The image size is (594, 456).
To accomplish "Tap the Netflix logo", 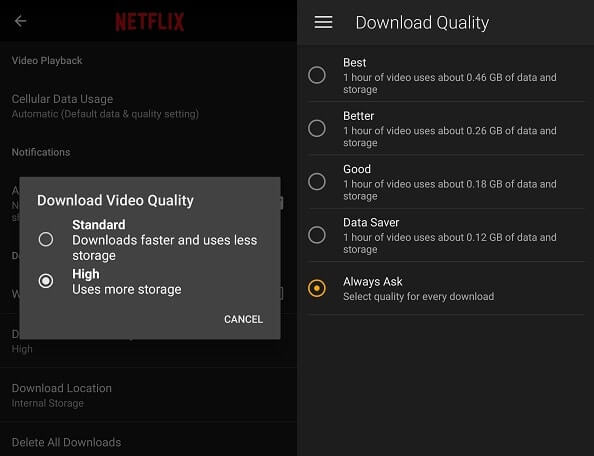I will tap(150, 22).
